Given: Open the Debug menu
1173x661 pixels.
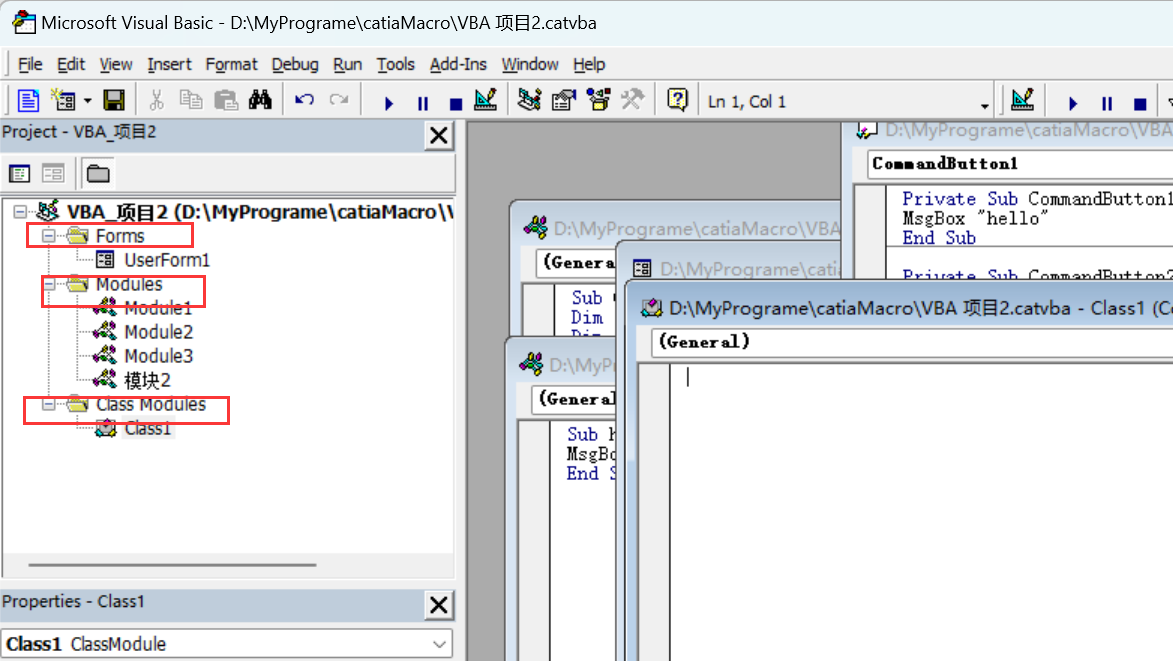Looking at the screenshot, I should (x=295, y=64).
